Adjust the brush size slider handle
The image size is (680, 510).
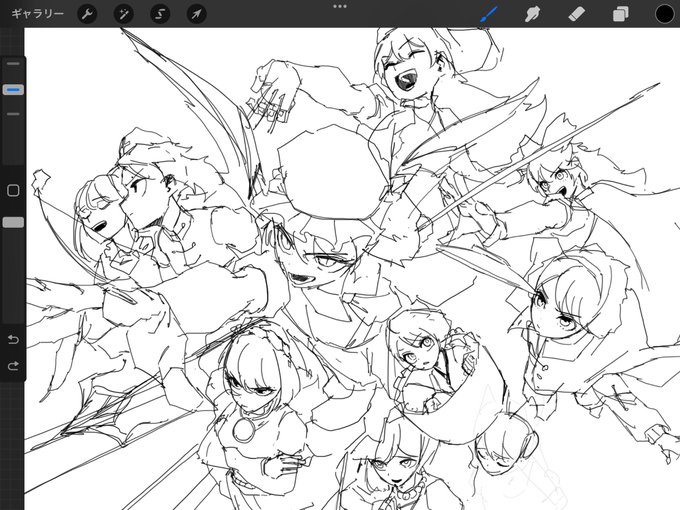pos(13,90)
